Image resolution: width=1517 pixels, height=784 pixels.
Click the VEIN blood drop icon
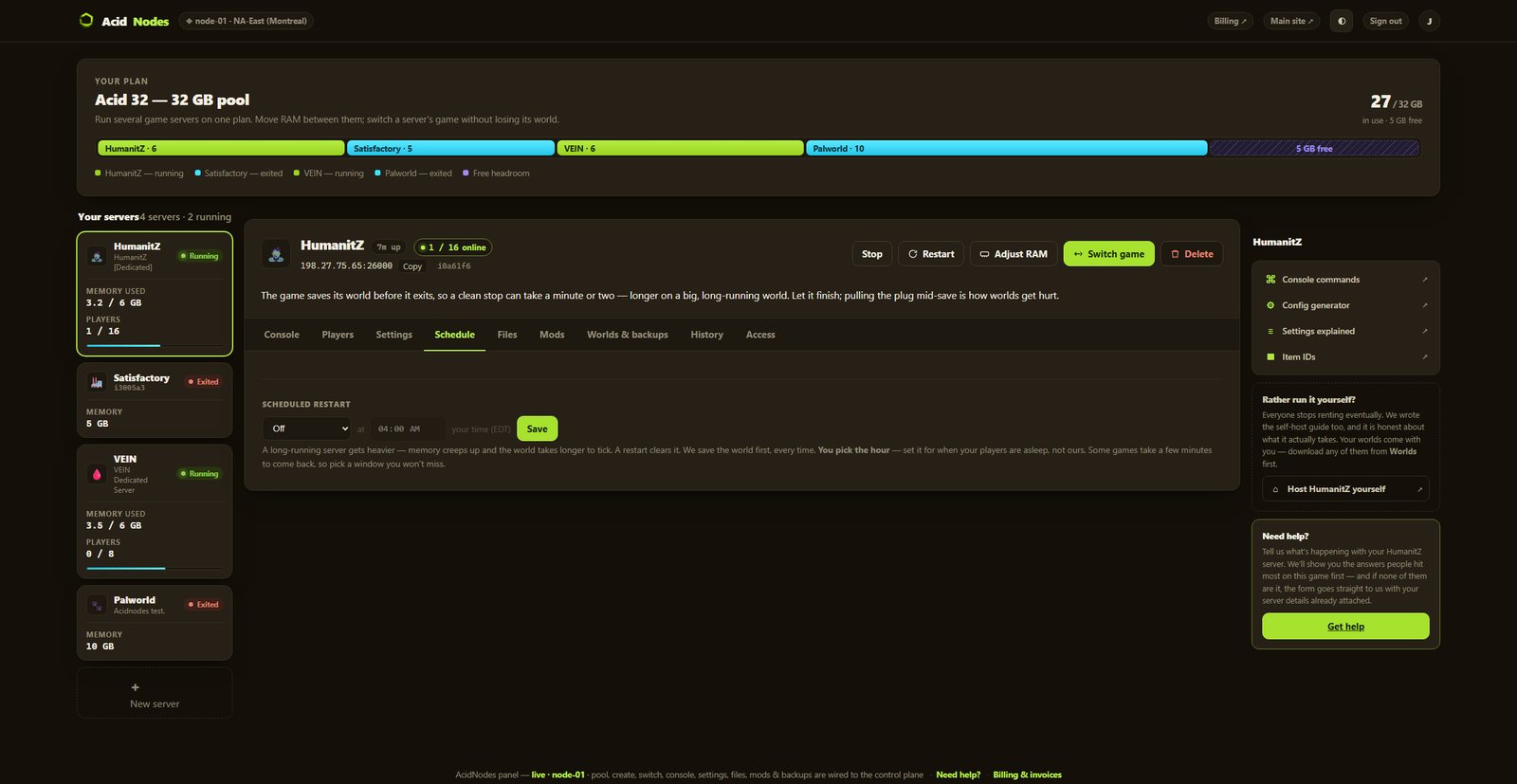pyautogui.click(x=97, y=474)
